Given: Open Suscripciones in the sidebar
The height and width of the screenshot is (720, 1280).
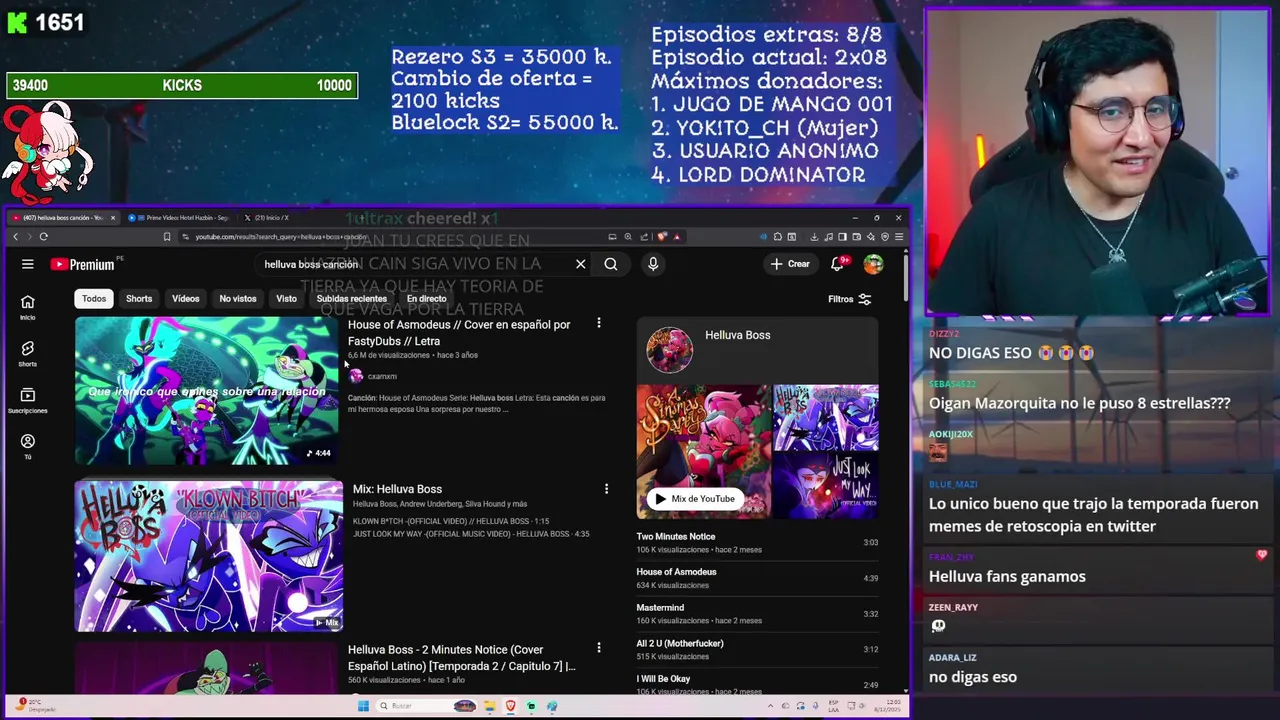Looking at the screenshot, I should (x=27, y=400).
